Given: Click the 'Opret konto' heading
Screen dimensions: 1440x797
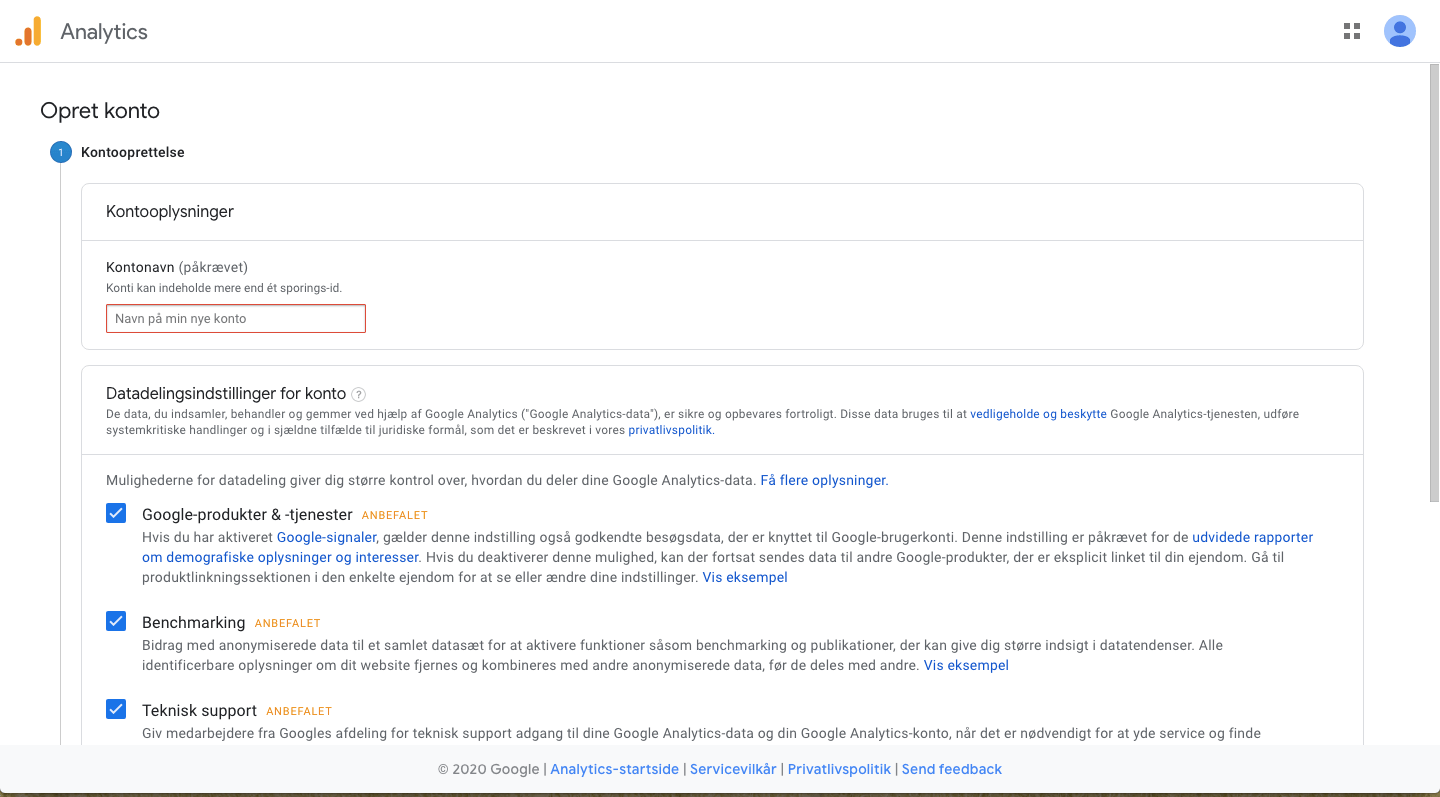Looking at the screenshot, I should click(x=100, y=111).
